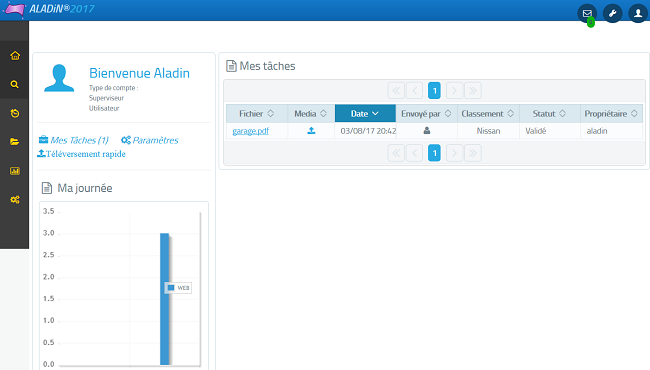This screenshot has height=370, width=650.
Task: Sort tasks by Statut column
Action: [549, 114]
